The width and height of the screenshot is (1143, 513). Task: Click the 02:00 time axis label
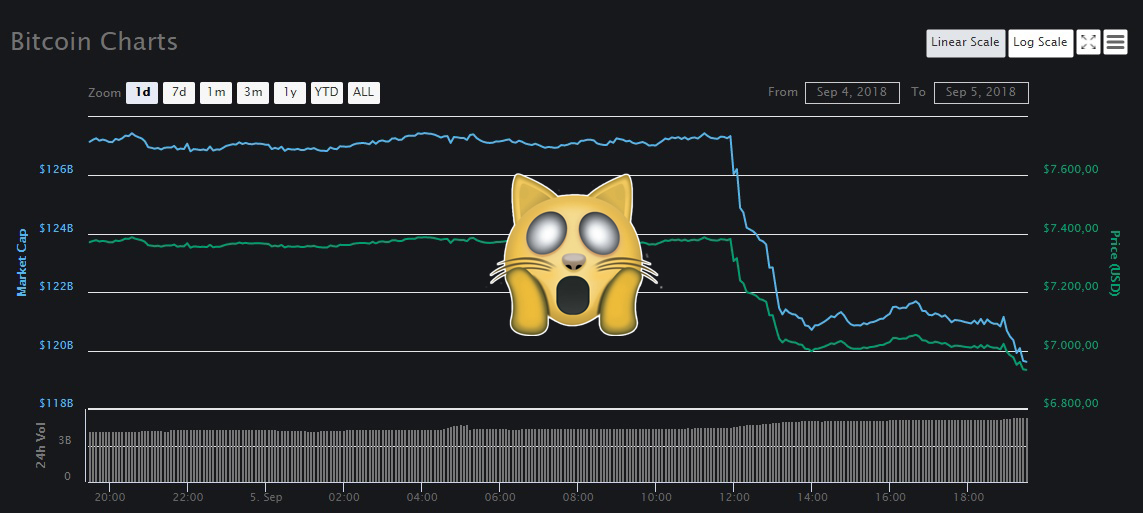[343, 498]
